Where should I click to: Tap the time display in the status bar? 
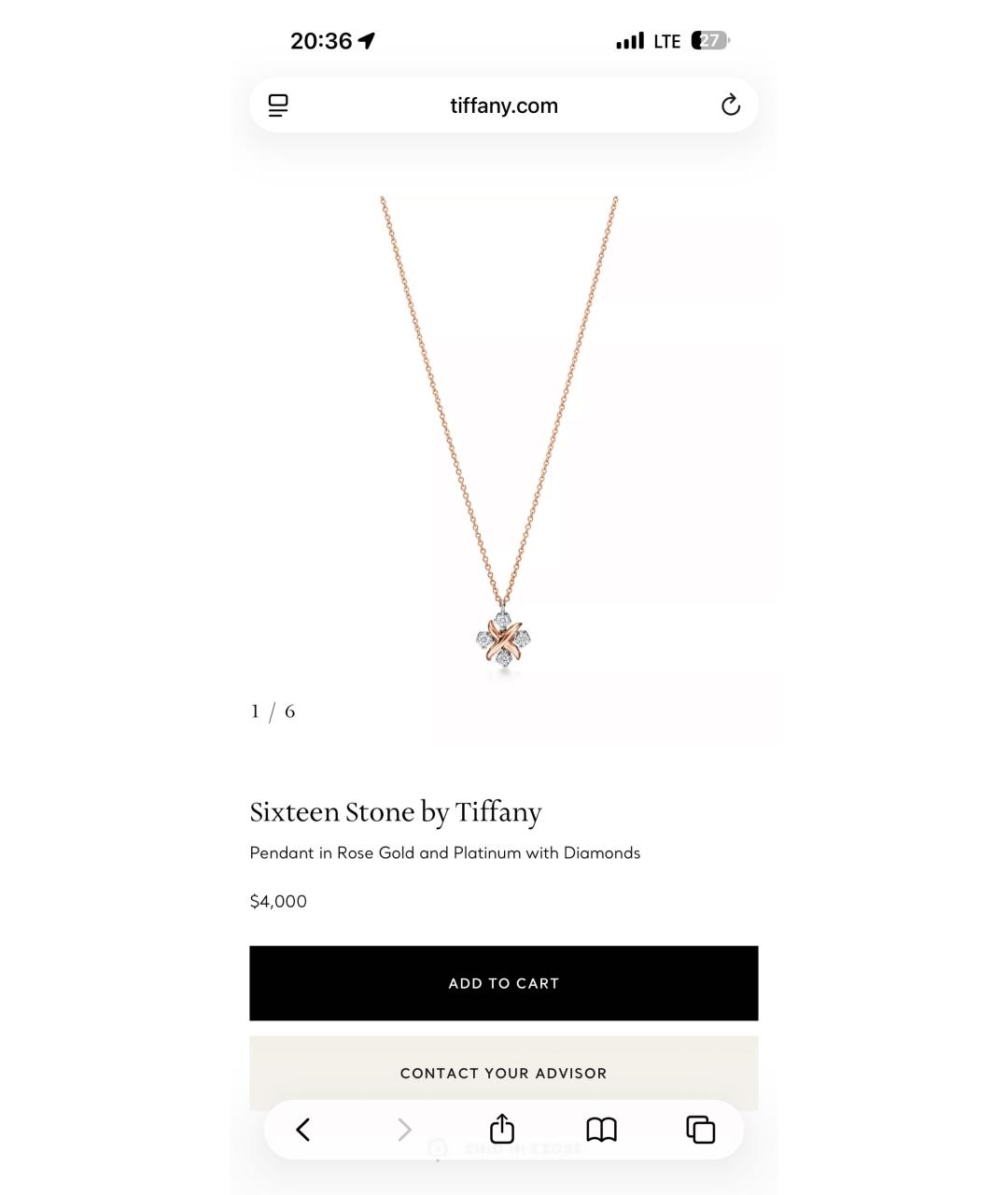321,40
